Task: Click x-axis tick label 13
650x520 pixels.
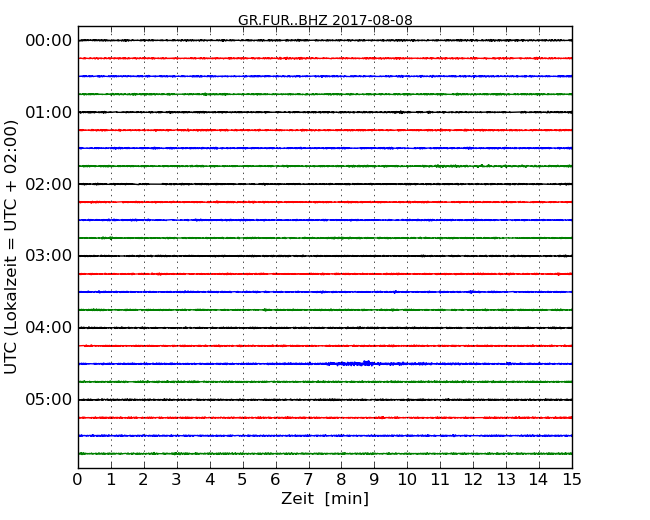Action: [506, 480]
